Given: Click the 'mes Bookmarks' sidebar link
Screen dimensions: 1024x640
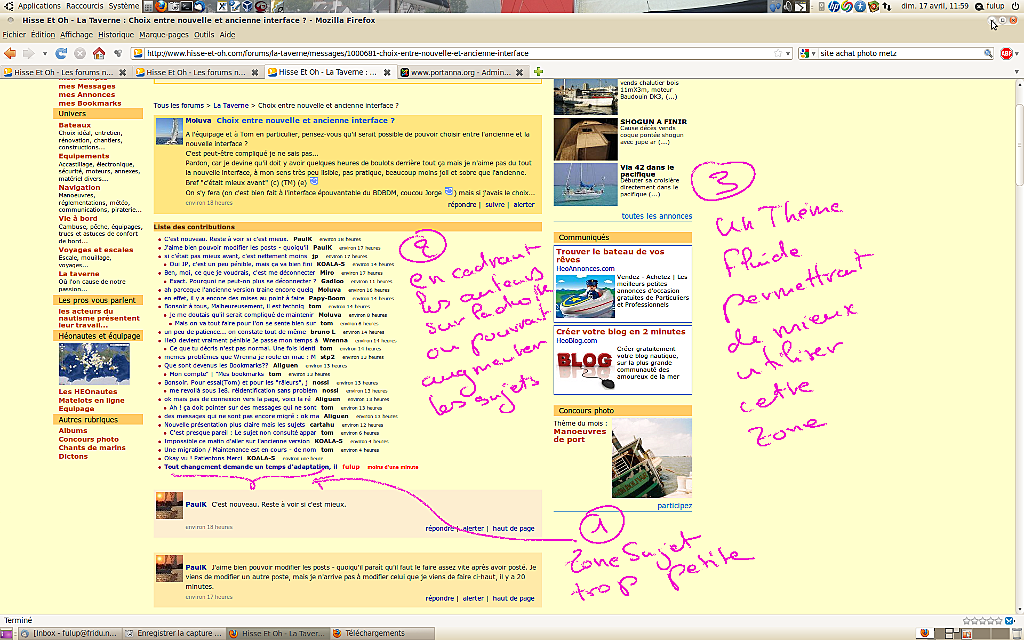Looking at the screenshot, I should (x=89, y=103).
